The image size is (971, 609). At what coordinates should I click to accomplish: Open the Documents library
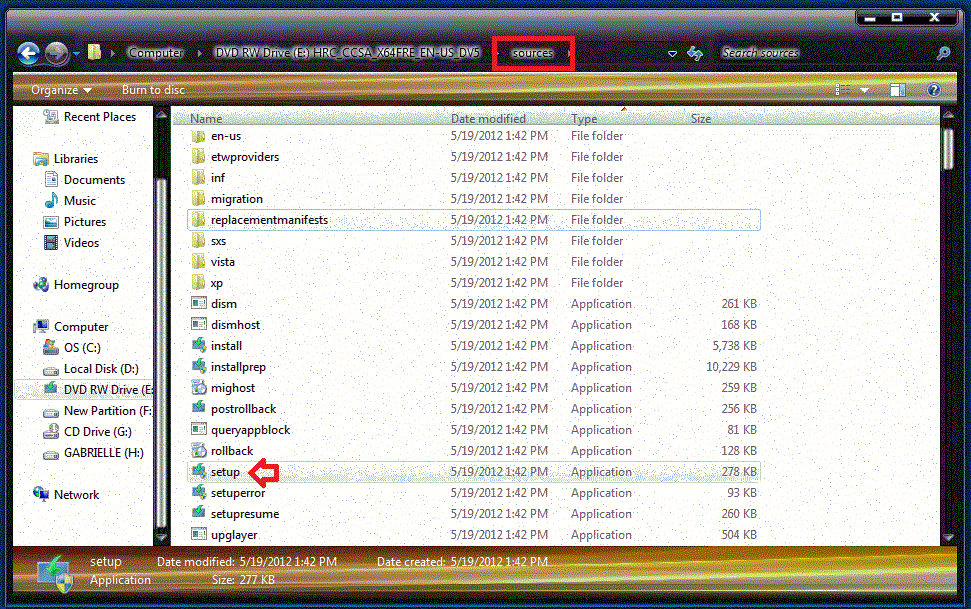tap(84, 180)
